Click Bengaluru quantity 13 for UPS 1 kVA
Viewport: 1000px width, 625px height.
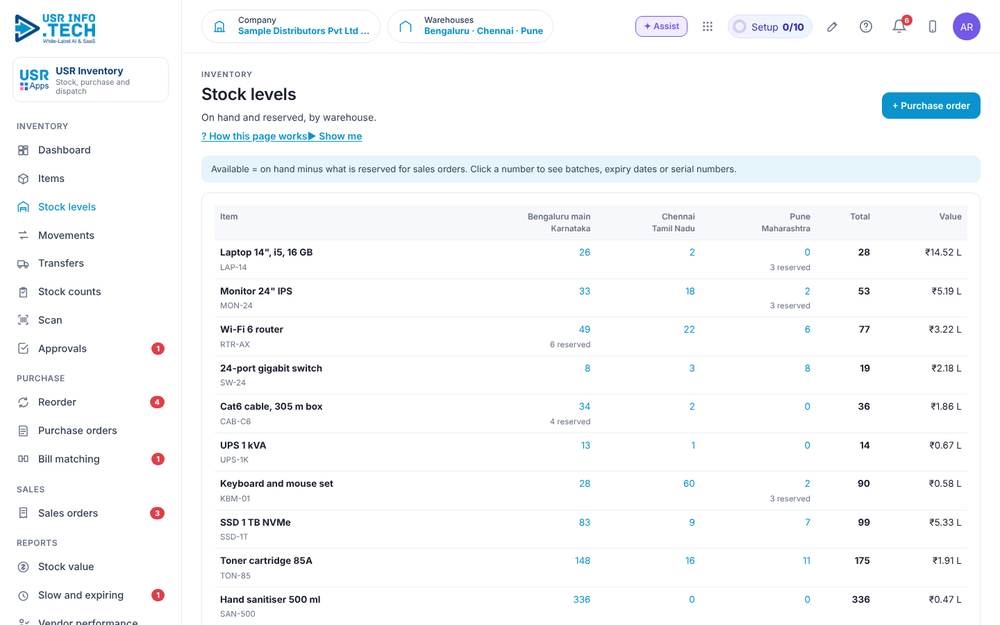[585, 446]
